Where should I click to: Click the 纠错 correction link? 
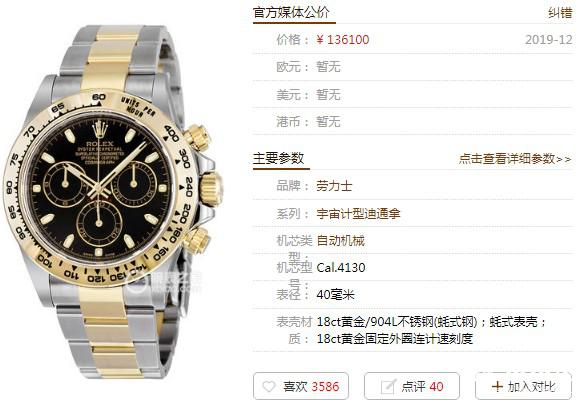[x=560, y=13]
